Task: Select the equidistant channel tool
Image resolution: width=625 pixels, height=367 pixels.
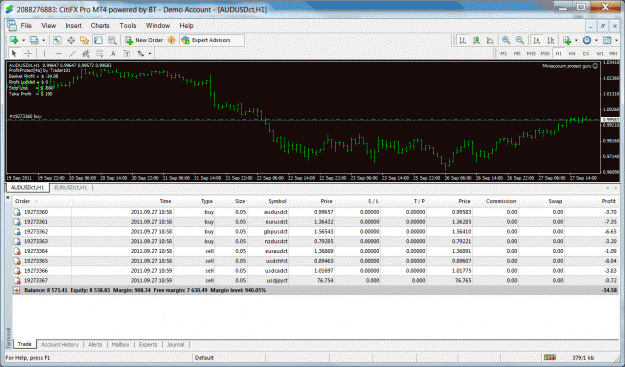Action: (x=86, y=53)
